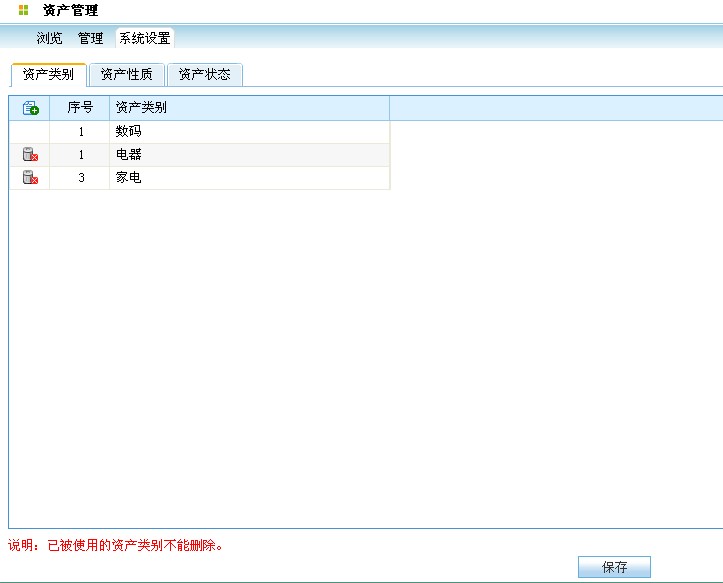Viewport: 723px width, 583px height.
Task: Switch to the 资产类别 tab
Action: pos(48,75)
